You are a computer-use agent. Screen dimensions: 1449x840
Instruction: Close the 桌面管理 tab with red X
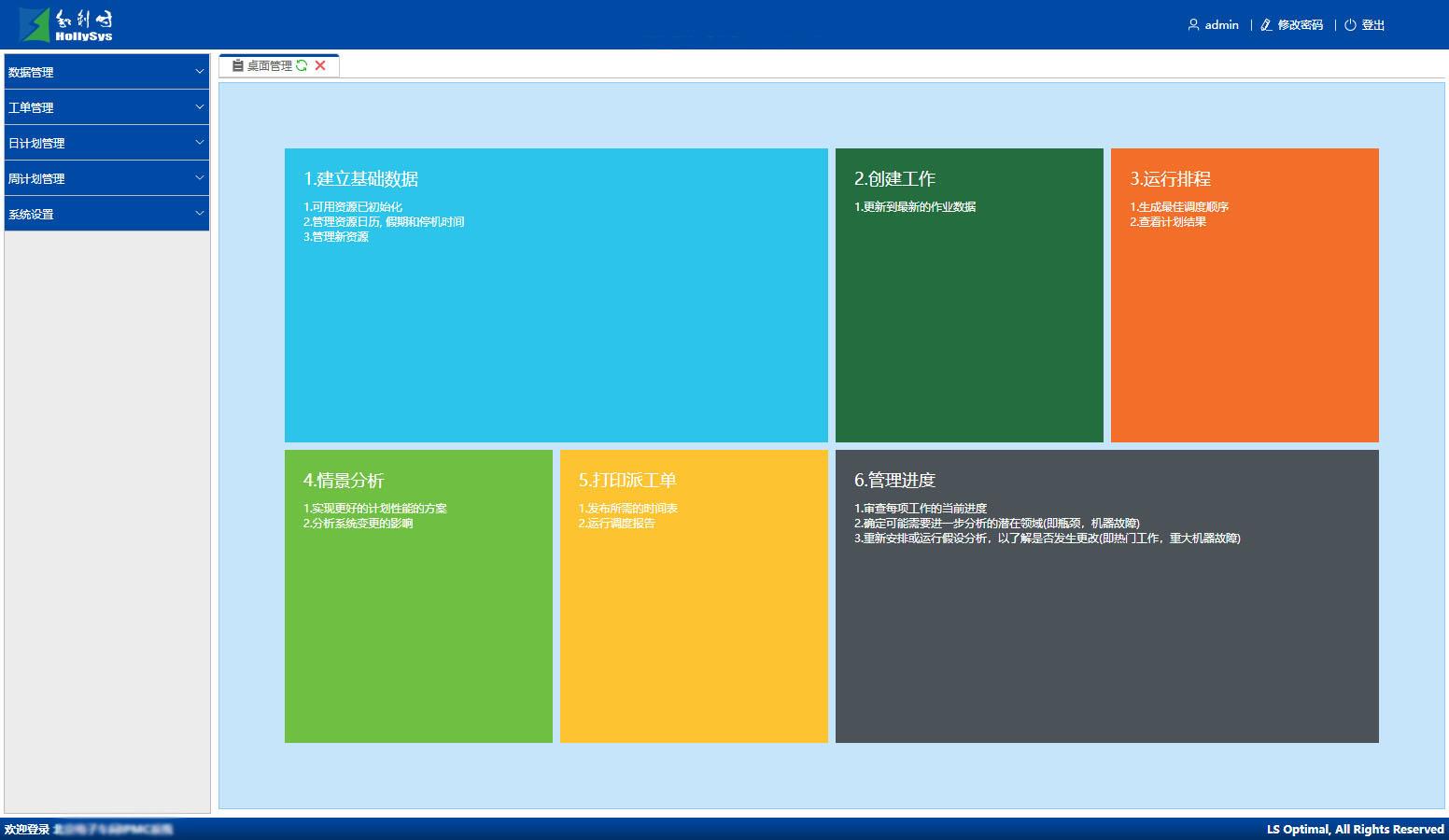(x=320, y=65)
